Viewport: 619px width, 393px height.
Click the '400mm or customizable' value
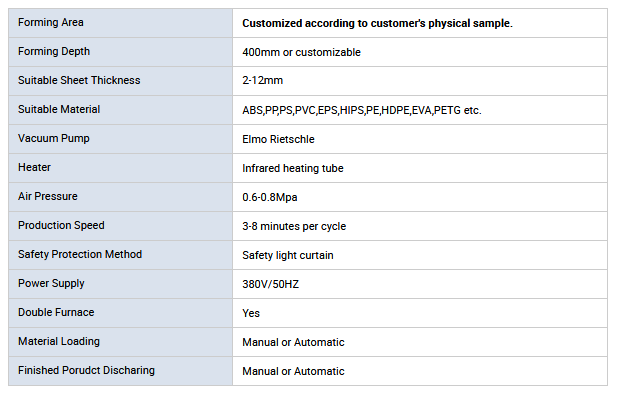[301, 52]
